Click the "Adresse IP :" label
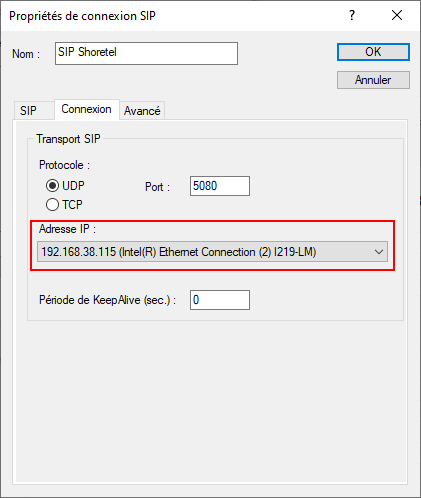 (67, 229)
